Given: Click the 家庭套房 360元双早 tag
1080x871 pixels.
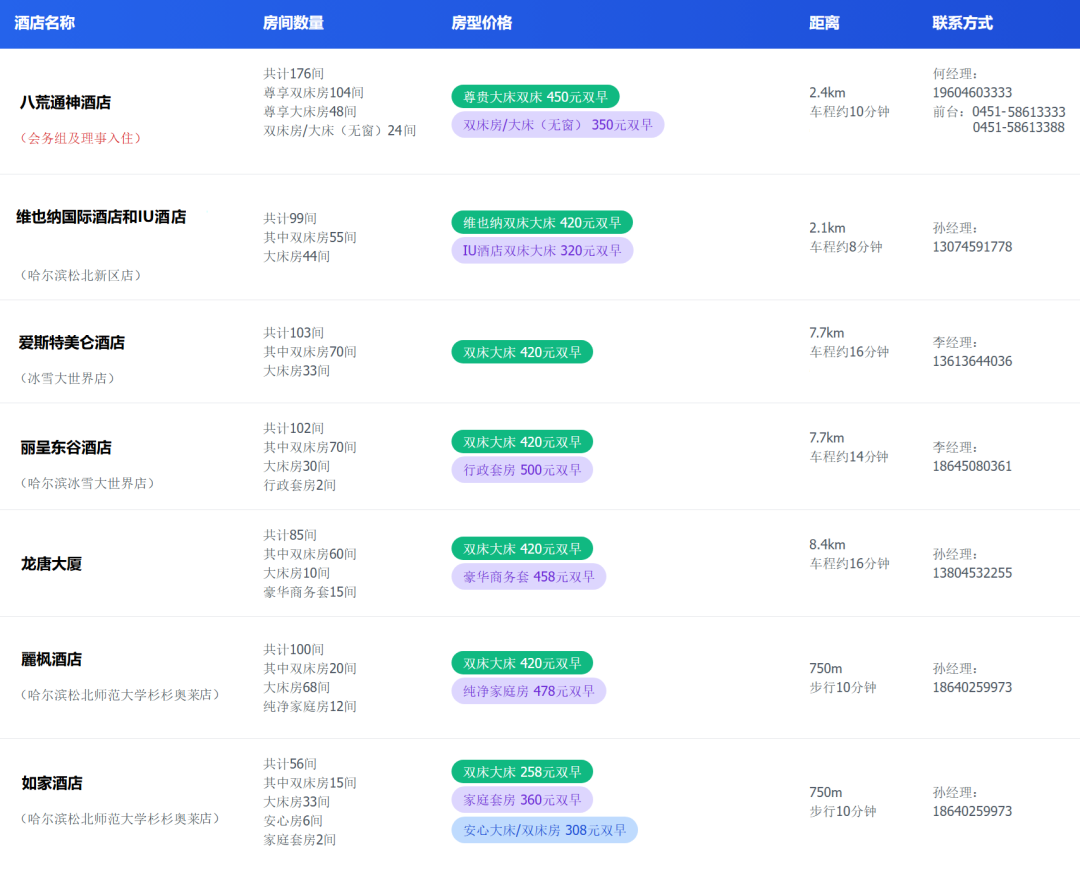Looking at the screenshot, I should tap(522, 799).
